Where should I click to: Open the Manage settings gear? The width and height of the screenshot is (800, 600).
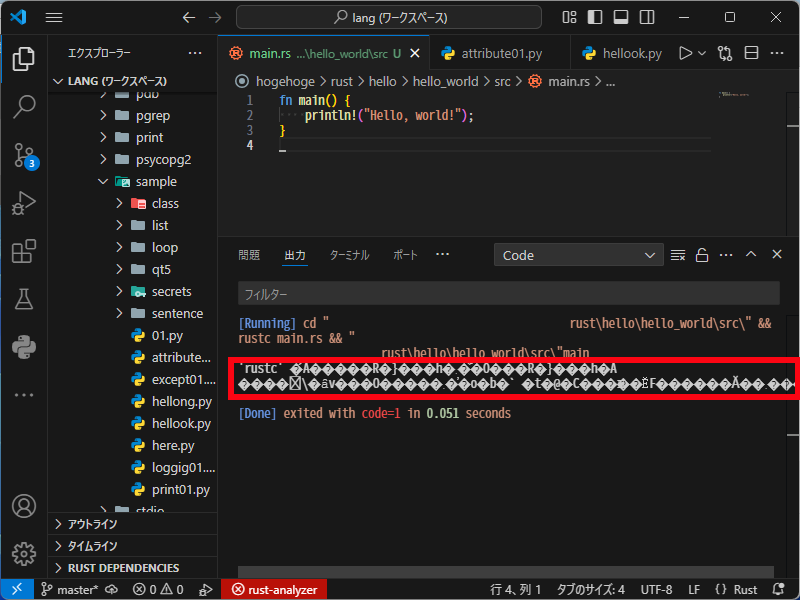pyautogui.click(x=23, y=554)
